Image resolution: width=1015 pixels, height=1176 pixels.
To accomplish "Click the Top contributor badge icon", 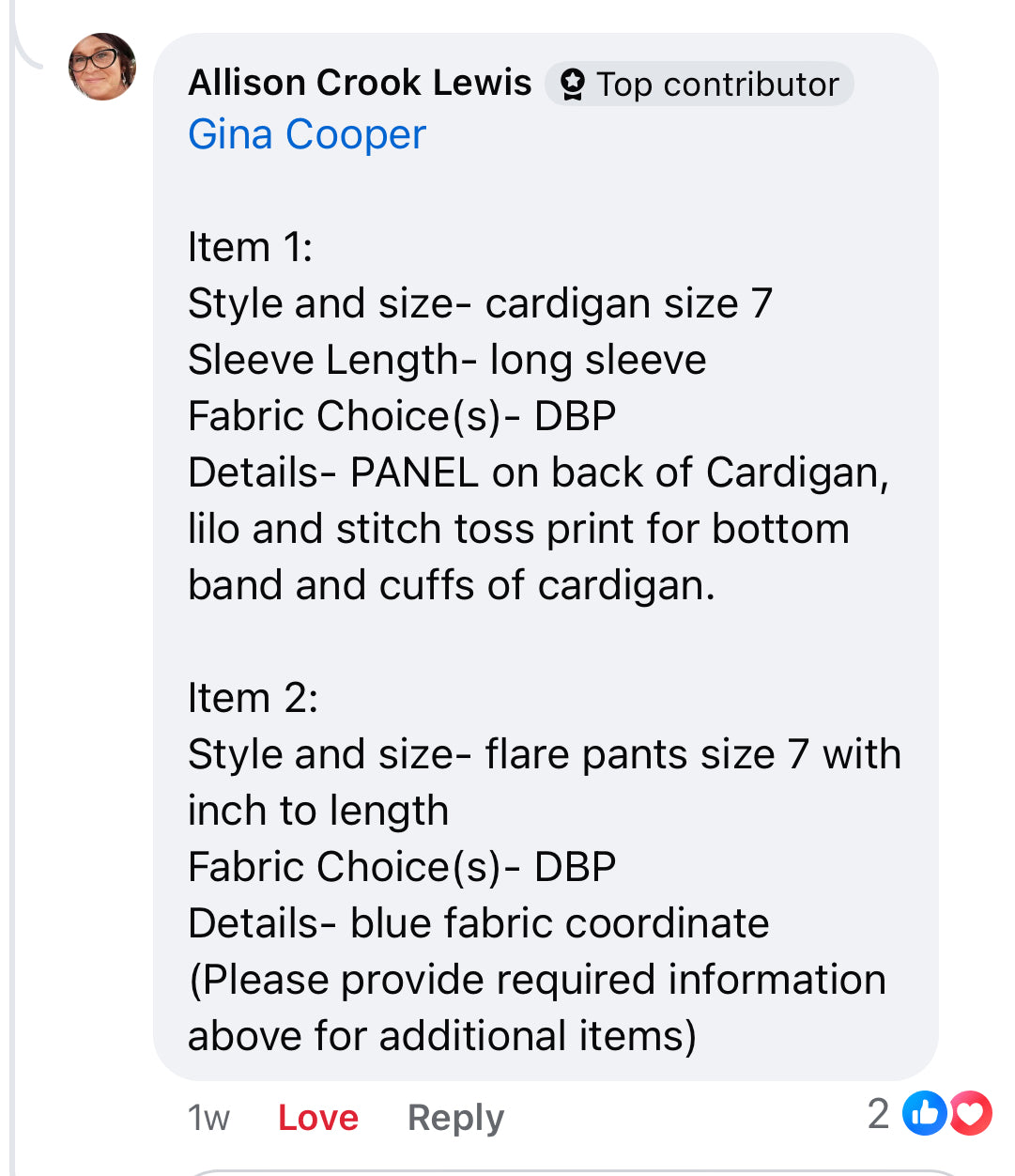I will click(572, 85).
